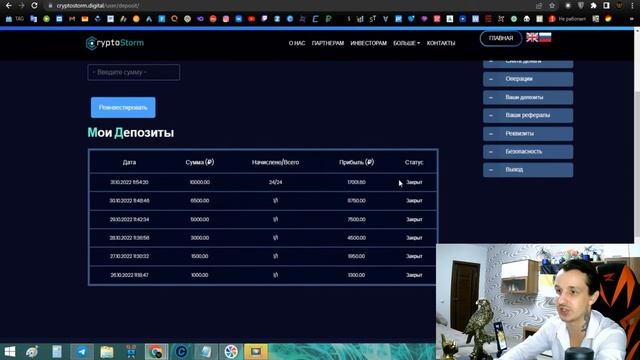Open the yellow-highlighted taskbar app

pyautogui.click(x=256, y=351)
